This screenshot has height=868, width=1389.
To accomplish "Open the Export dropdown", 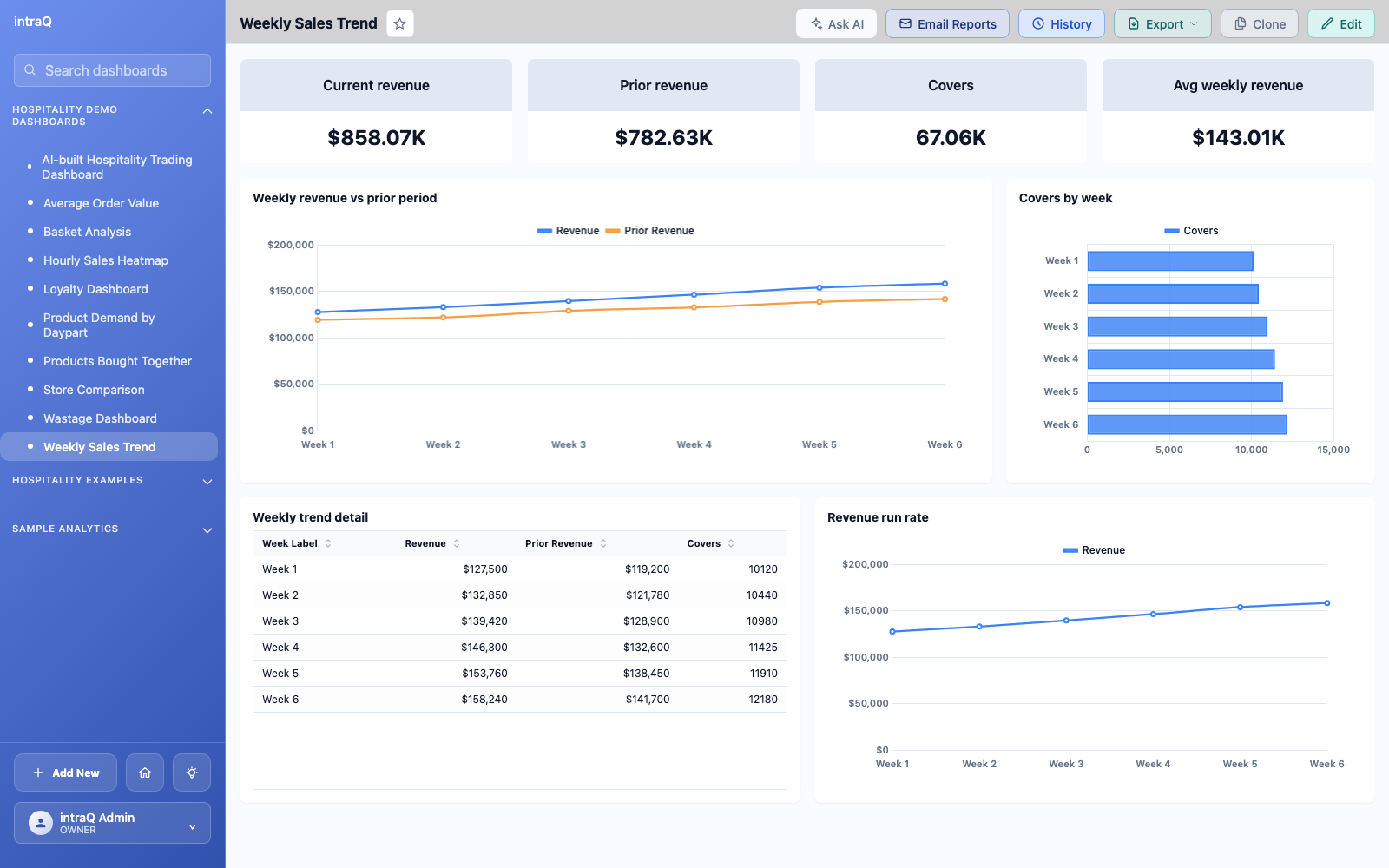I will pyautogui.click(x=1162, y=23).
